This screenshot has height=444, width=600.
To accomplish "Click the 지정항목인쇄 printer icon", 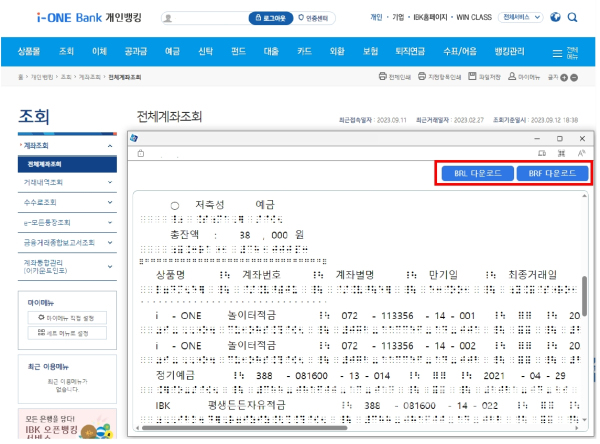I will (422, 76).
